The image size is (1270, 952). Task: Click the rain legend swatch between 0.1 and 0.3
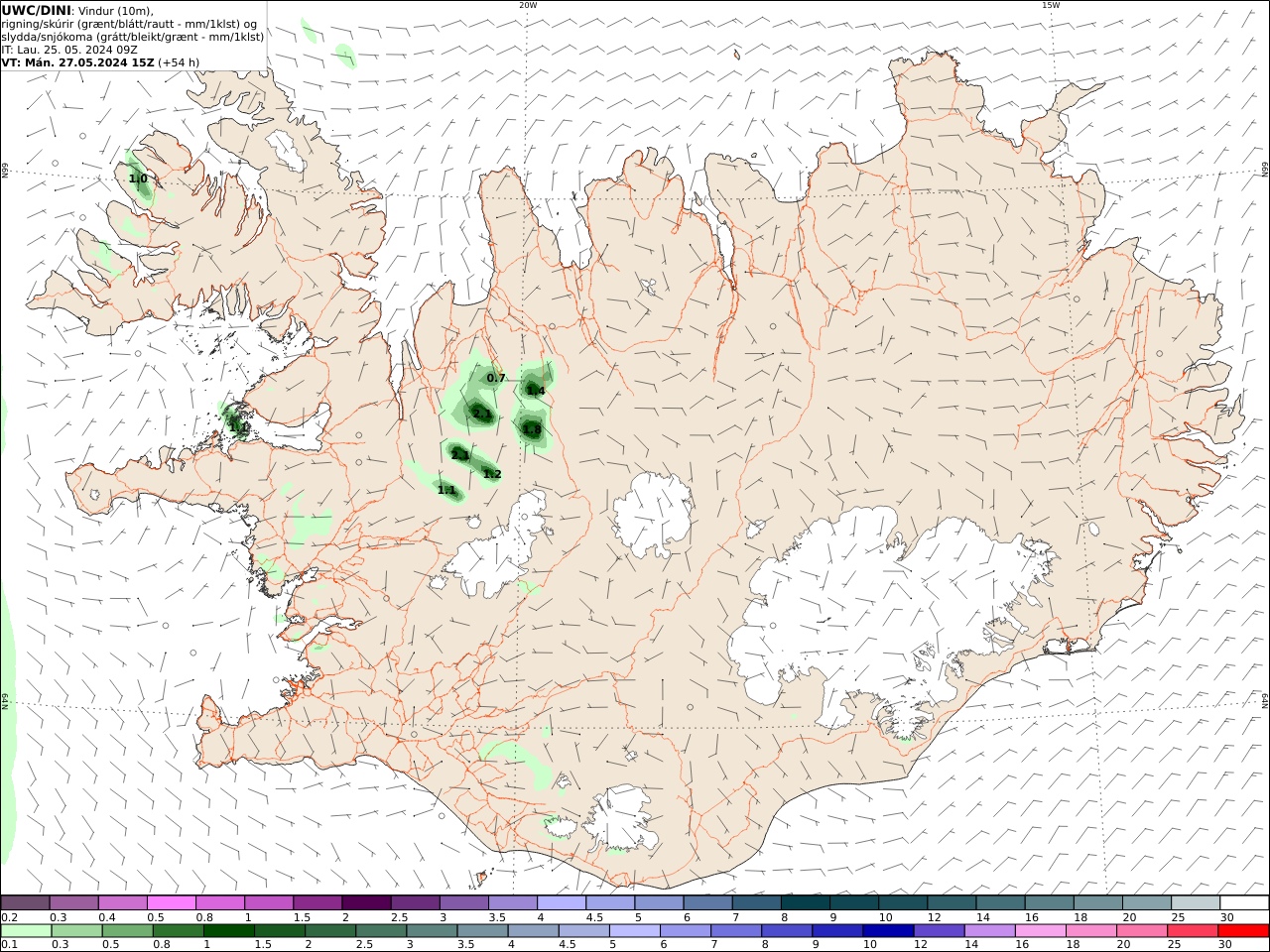[27, 931]
